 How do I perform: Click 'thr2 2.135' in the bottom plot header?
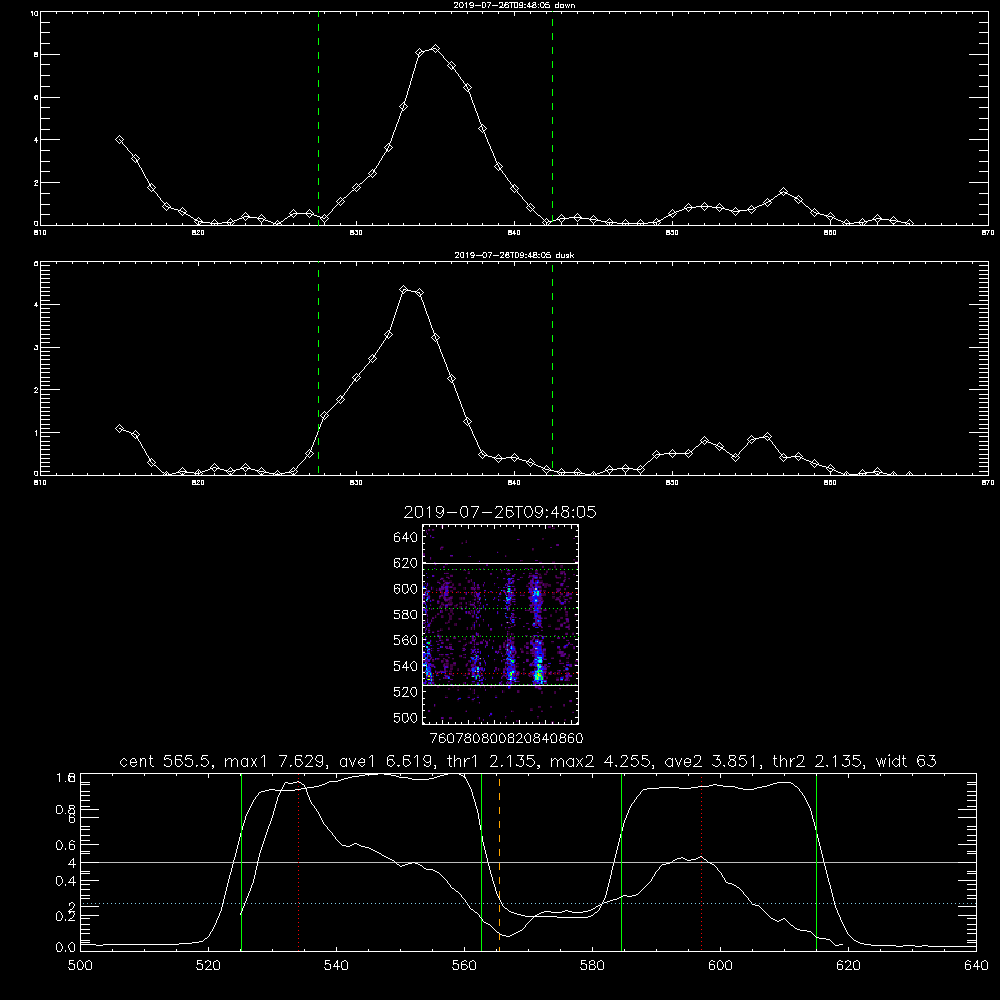(820, 761)
